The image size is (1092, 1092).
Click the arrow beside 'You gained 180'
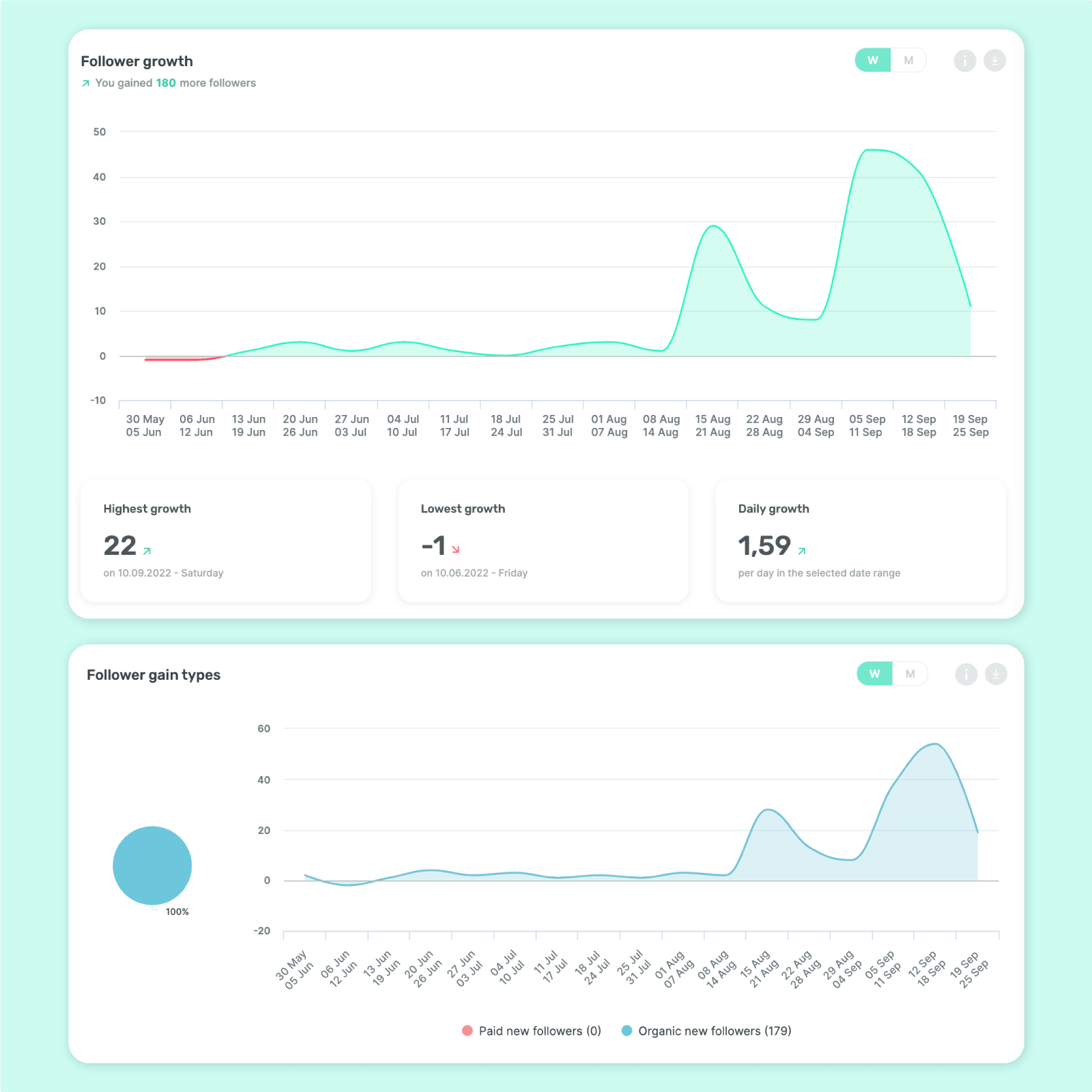click(85, 83)
